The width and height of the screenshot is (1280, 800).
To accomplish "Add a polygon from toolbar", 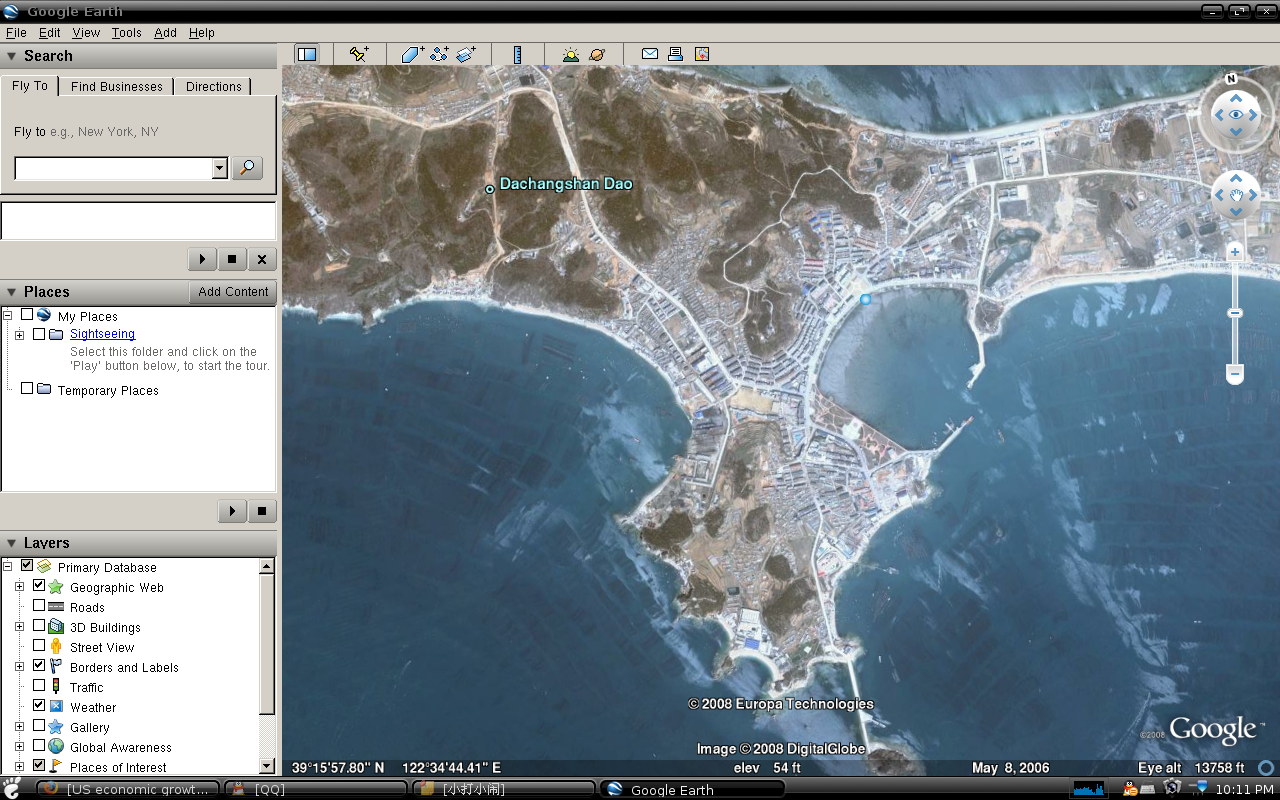I will pyautogui.click(x=413, y=54).
